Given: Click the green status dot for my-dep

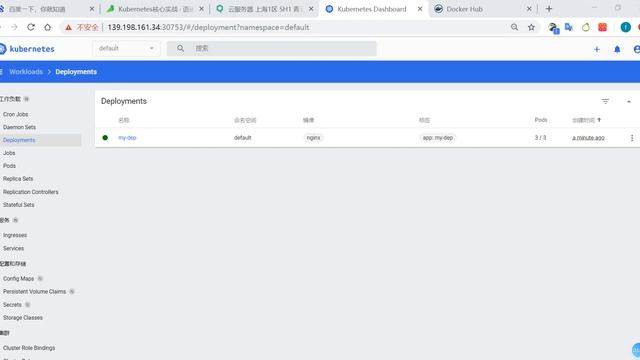Looking at the screenshot, I should [x=105, y=138].
